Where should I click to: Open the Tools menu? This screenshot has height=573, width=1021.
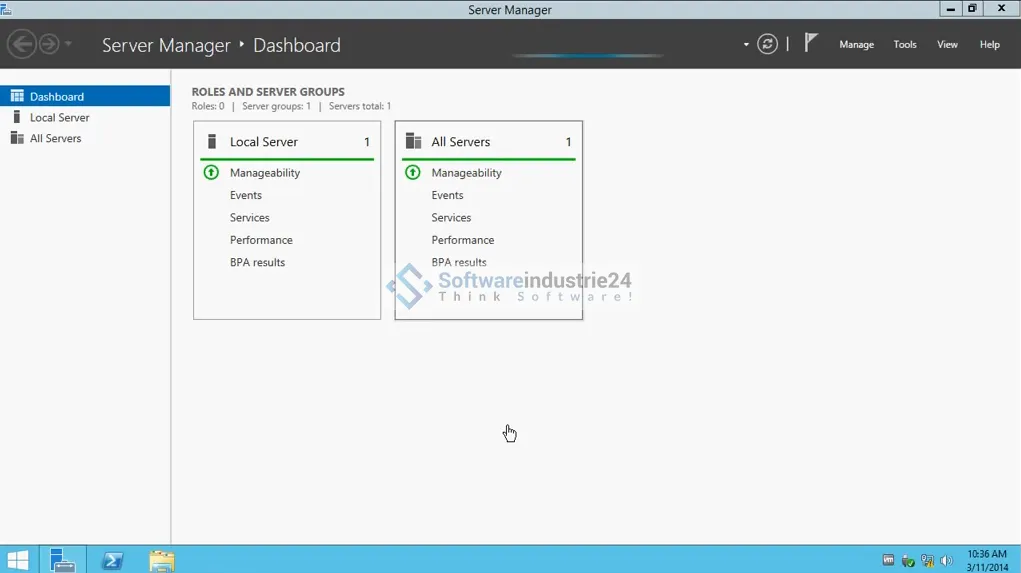tap(905, 44)
